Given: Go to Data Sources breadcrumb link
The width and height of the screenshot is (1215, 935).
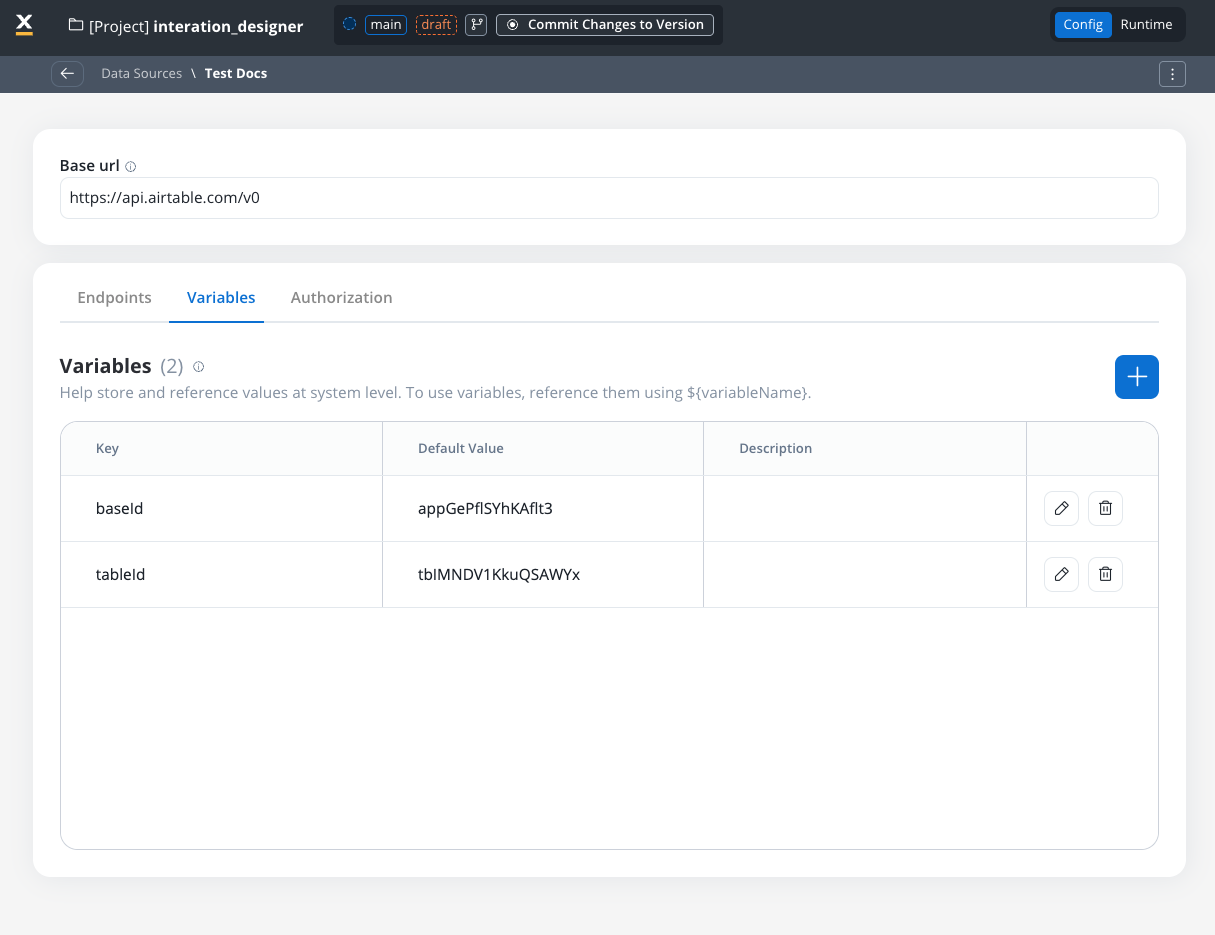Looking at the screenshot, I should [x=141, y=74].
